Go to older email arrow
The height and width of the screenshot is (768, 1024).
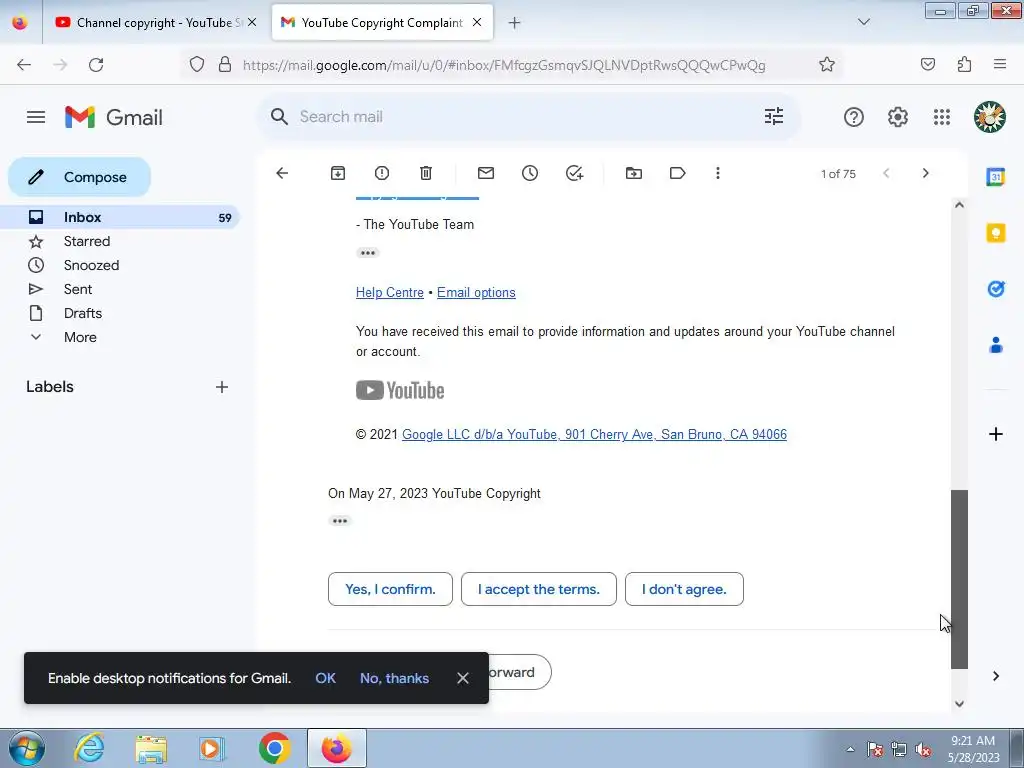point(925,173)
